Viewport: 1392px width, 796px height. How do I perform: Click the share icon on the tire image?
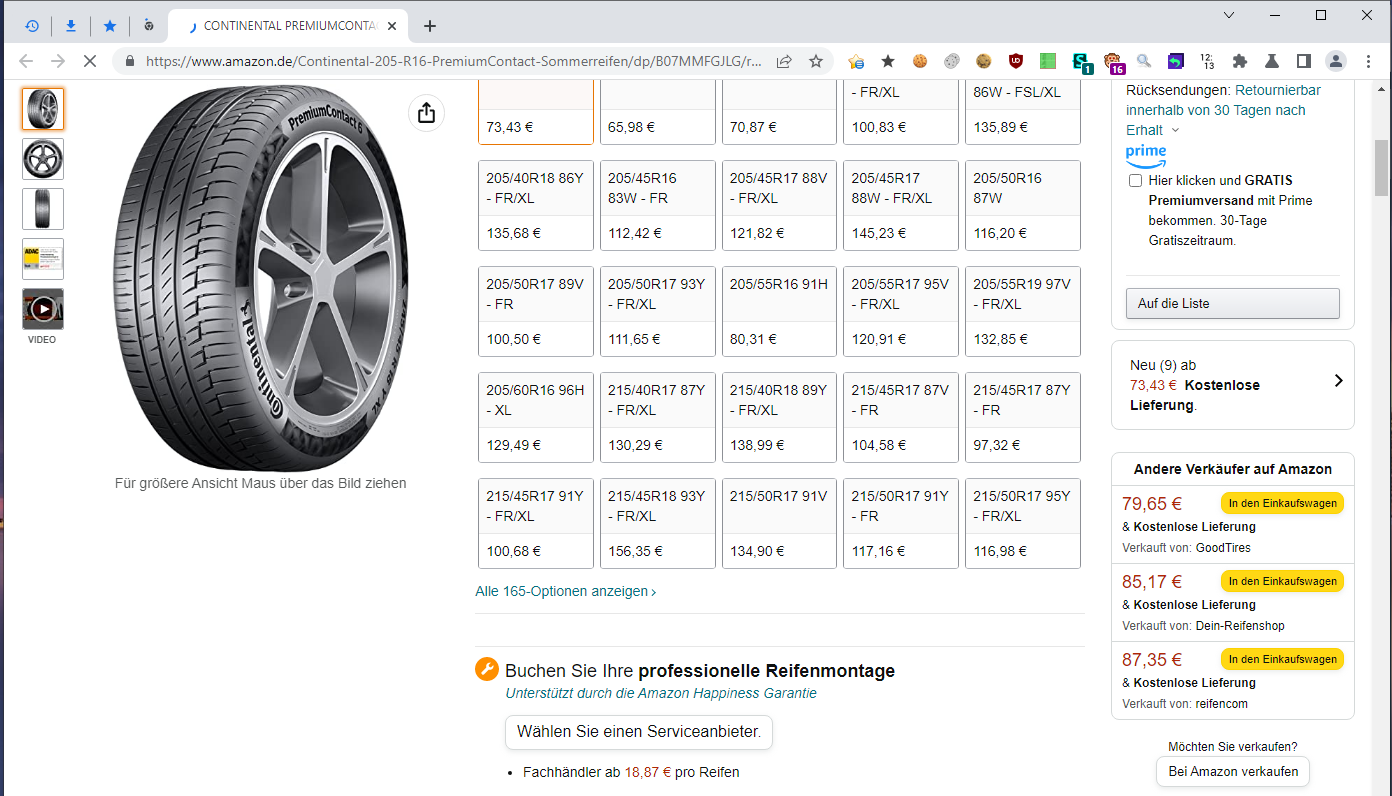(426, 113)
